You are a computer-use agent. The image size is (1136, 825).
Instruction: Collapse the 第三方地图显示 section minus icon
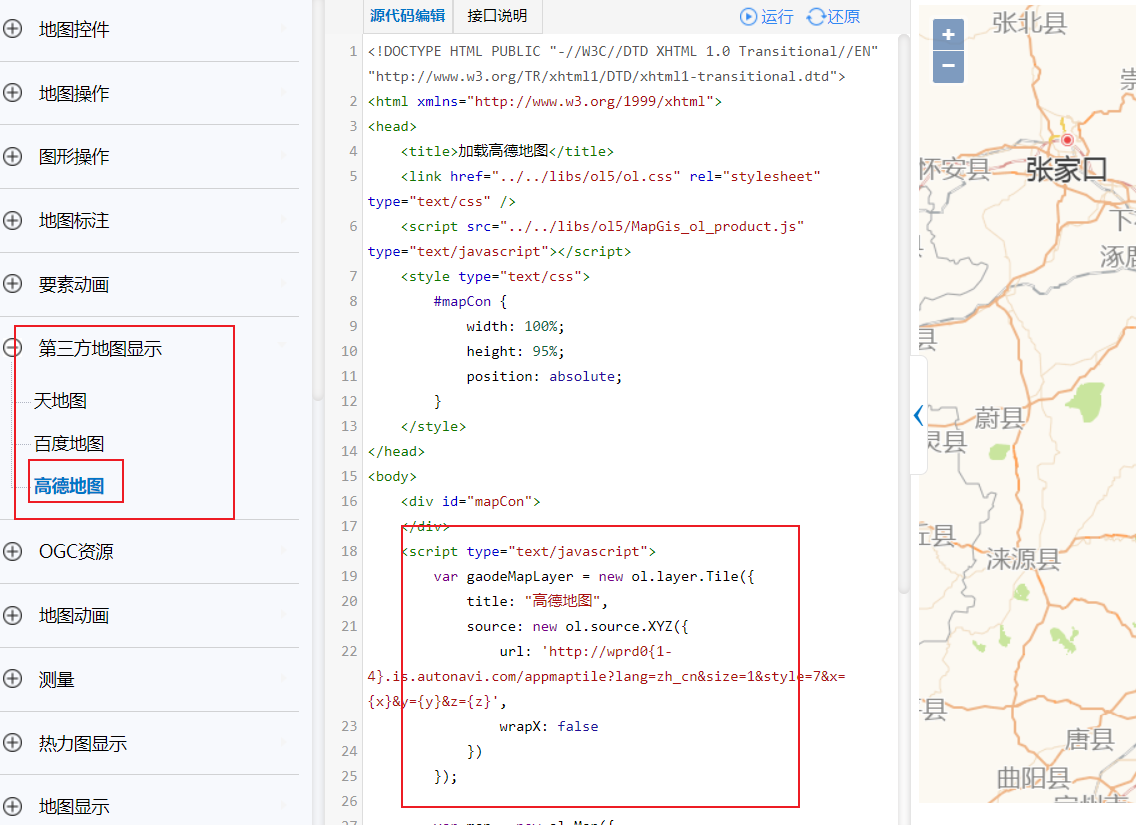tap(12, 348)
